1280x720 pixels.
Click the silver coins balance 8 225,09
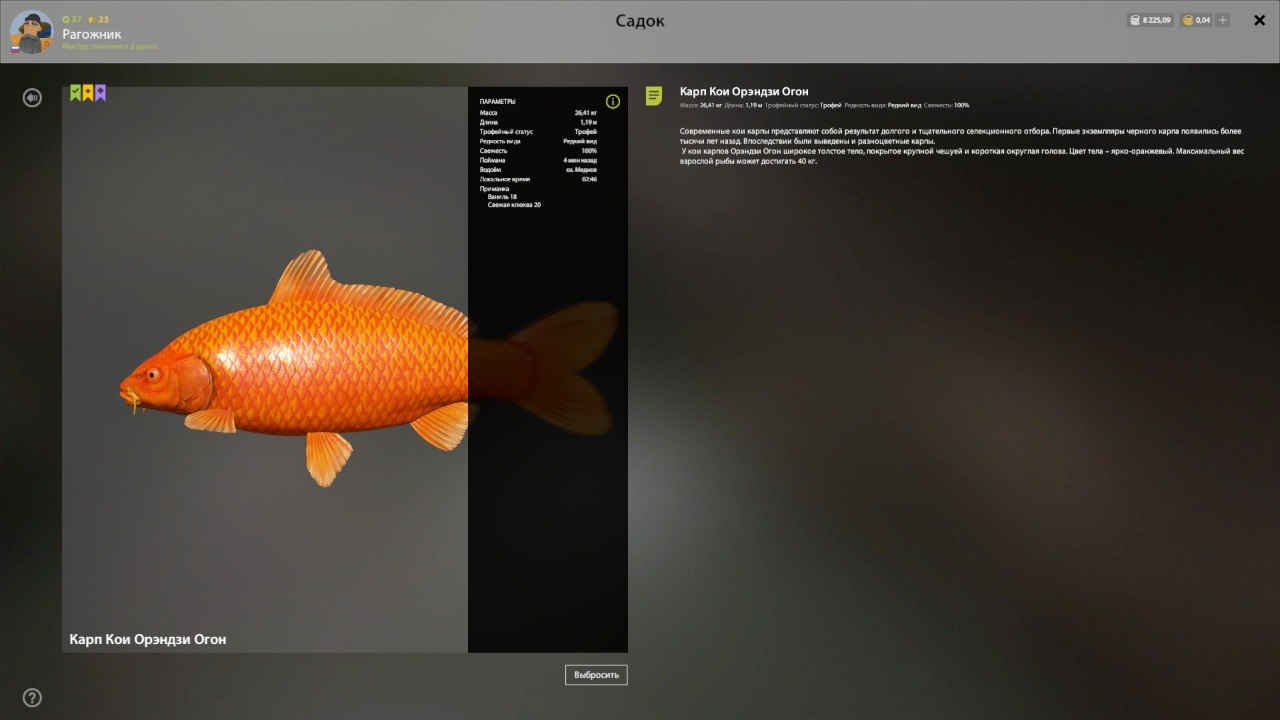(x=1149, y=20)
